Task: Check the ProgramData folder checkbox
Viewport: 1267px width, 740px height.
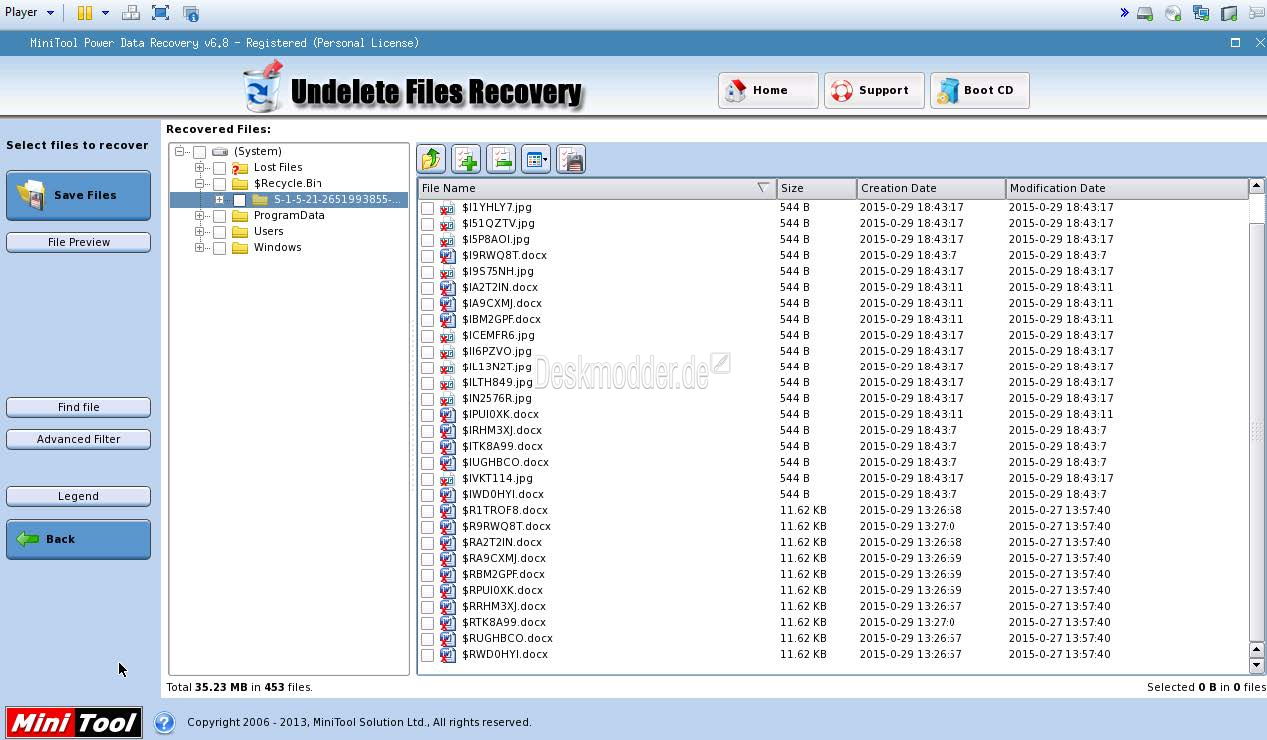Action: click(x=220, y=216)
